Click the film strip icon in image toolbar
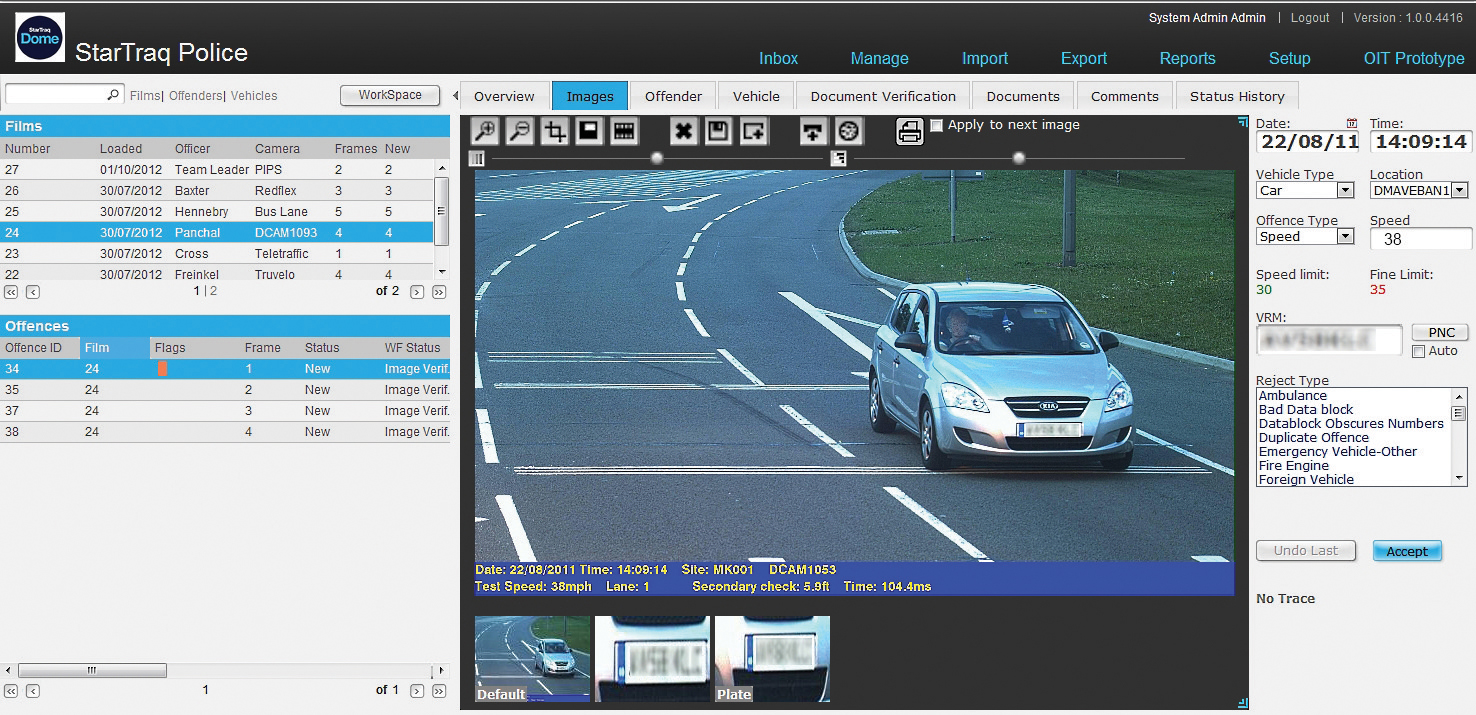The image size is (1476, 715). click(x=625, y=131)
